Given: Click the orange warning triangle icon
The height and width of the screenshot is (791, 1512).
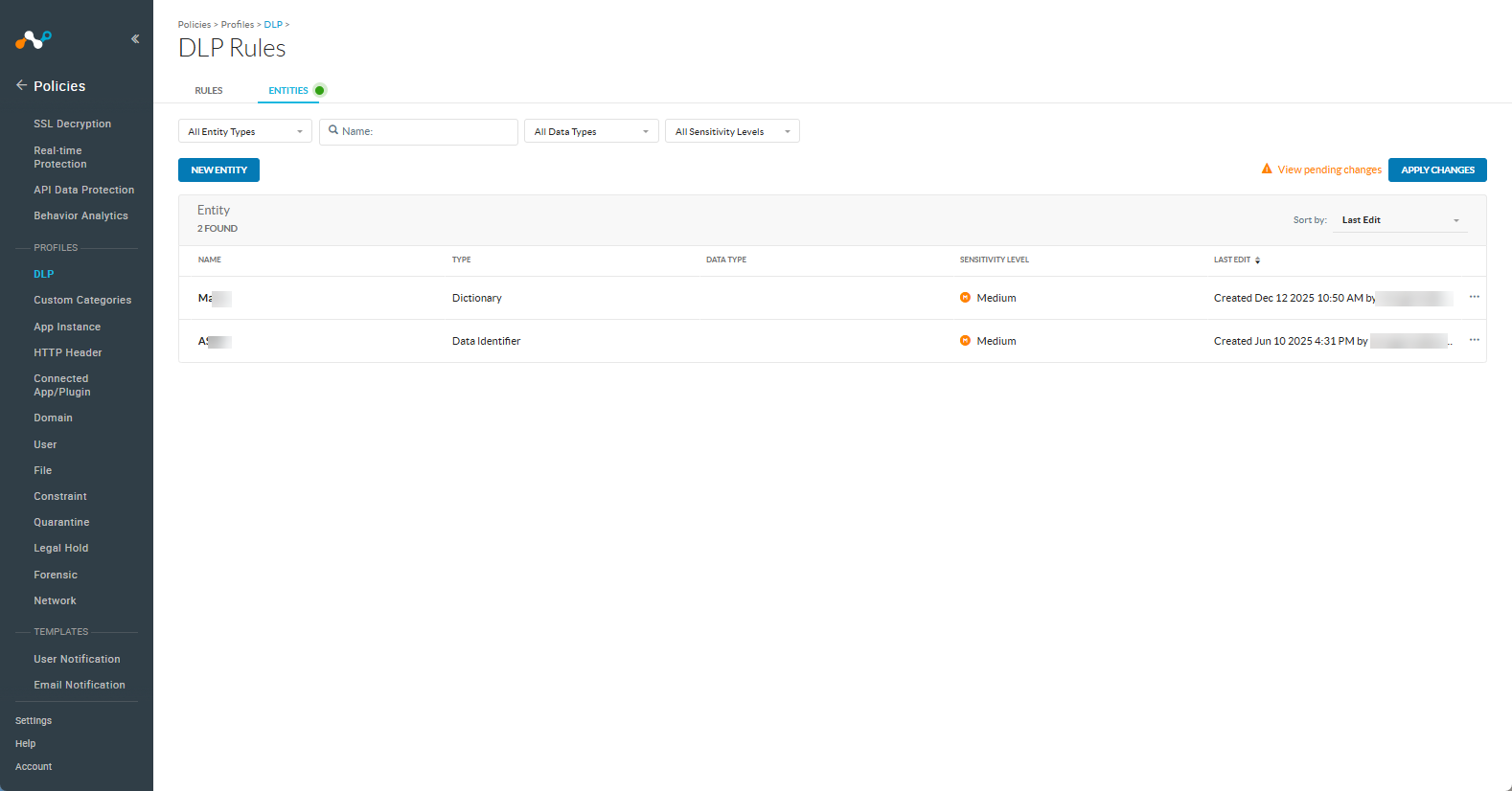Looking at the screenshot, I should (x=1267, y=169).
